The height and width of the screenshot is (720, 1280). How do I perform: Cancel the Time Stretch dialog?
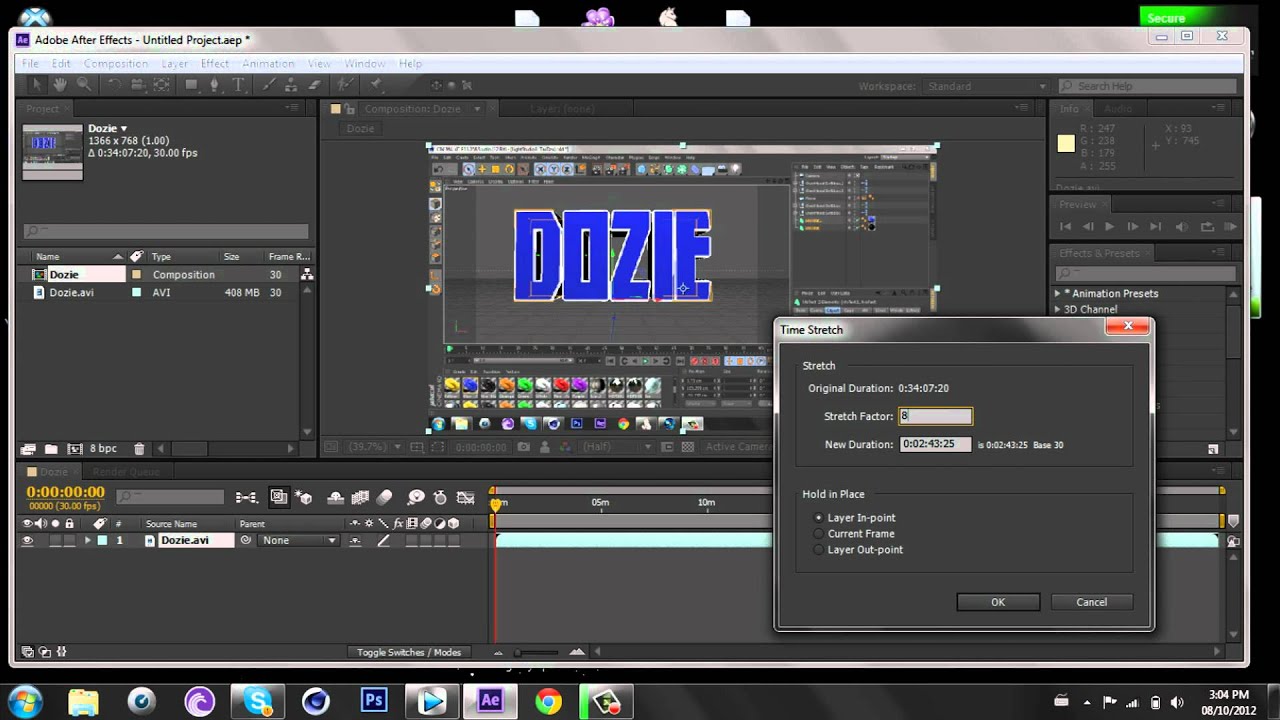1092,602
